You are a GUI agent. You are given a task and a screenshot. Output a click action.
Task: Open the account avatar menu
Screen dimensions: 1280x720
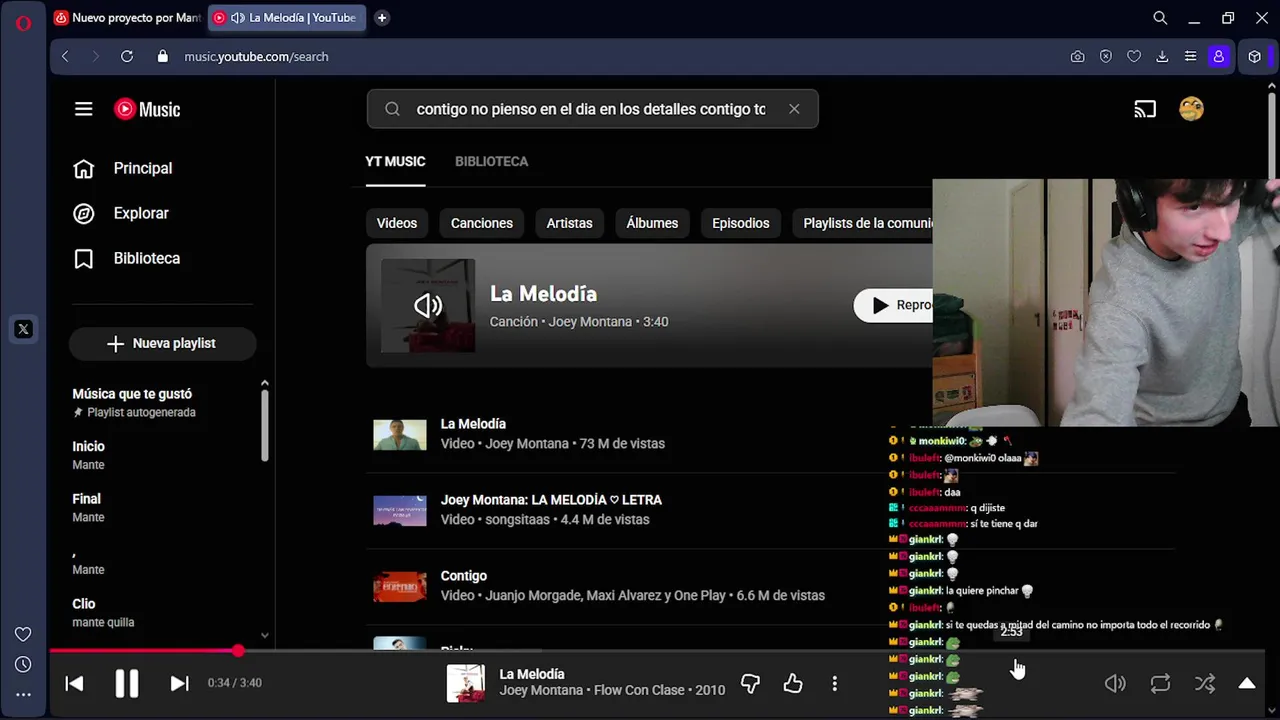(1191, 109)
